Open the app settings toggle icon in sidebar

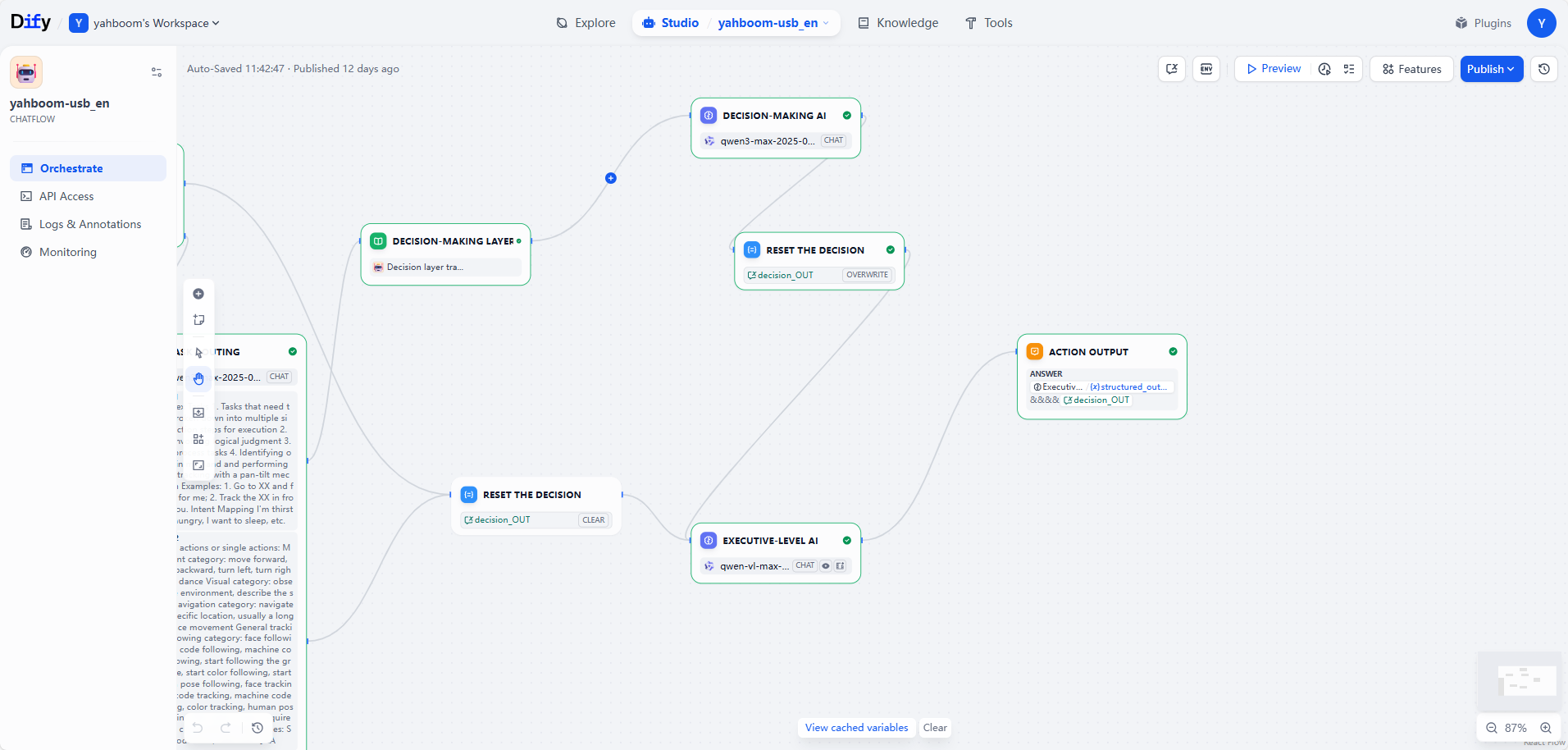click(x=157, y=72)
